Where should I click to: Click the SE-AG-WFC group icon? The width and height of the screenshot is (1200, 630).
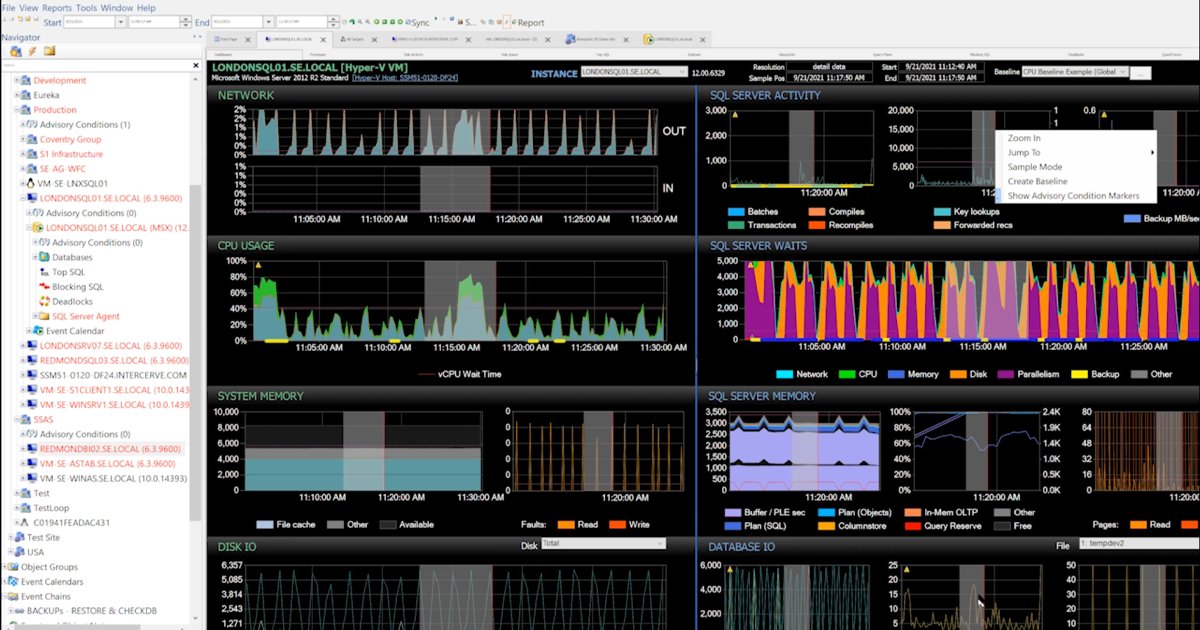point(31,169)
